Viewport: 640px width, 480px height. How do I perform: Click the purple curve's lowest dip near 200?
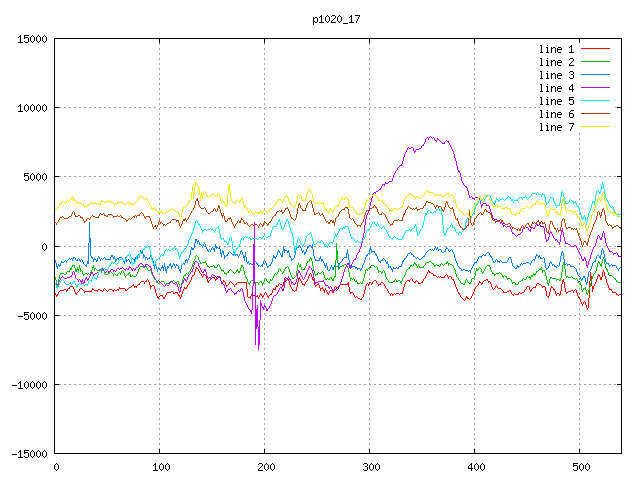[x=258, y=347]
